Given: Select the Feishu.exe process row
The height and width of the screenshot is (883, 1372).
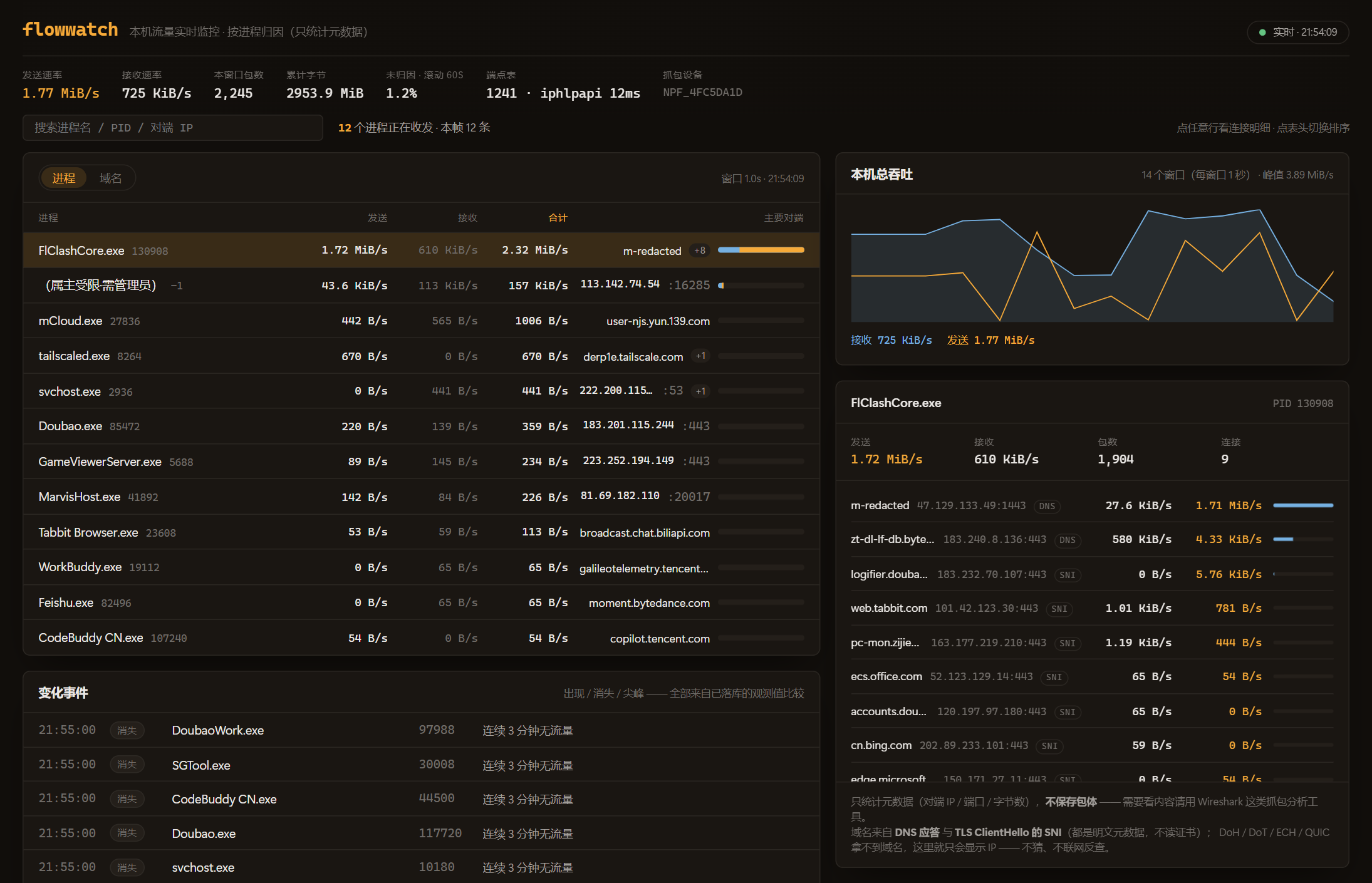Looking at the screenshot, I should coord(421,602).
